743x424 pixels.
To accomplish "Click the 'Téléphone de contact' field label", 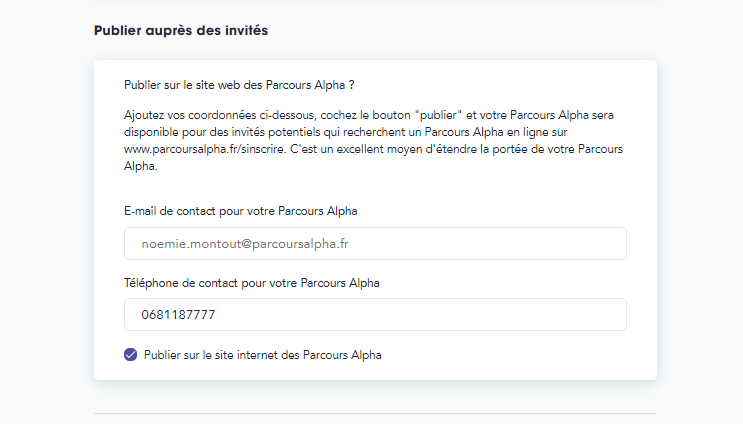I will (x=252, y=283).
